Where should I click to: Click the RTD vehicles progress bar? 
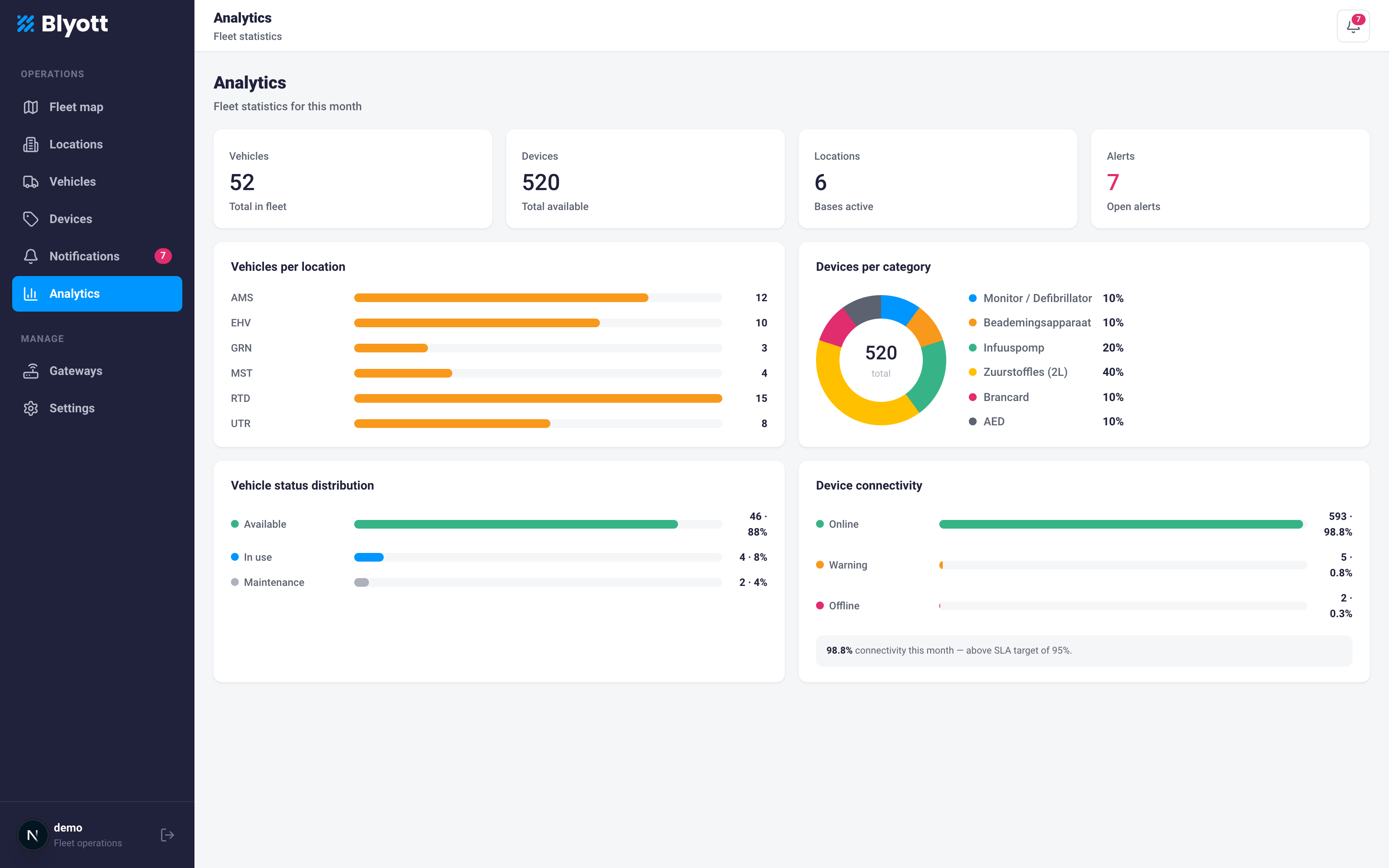[x=538, y=398]
